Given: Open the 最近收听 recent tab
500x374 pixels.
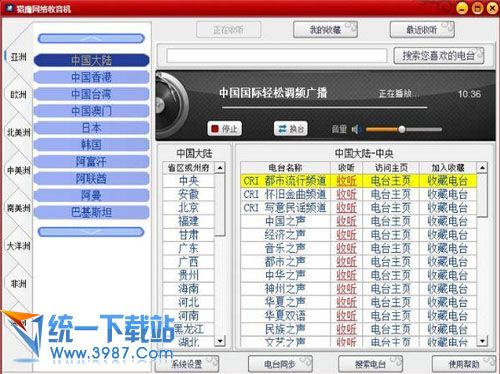Looking at the screenshot, I should click(422, 30).
